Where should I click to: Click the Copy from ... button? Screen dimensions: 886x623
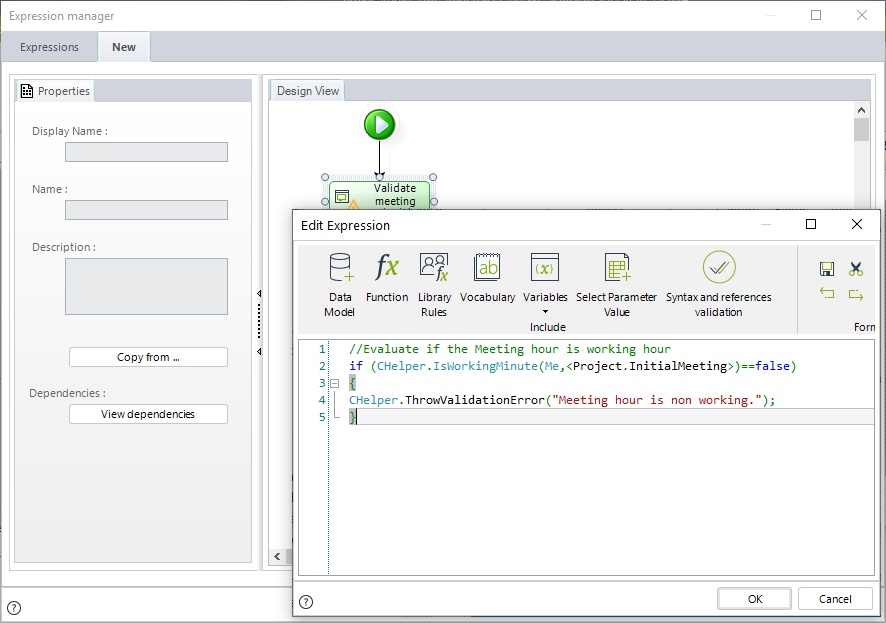click(148, 357)
